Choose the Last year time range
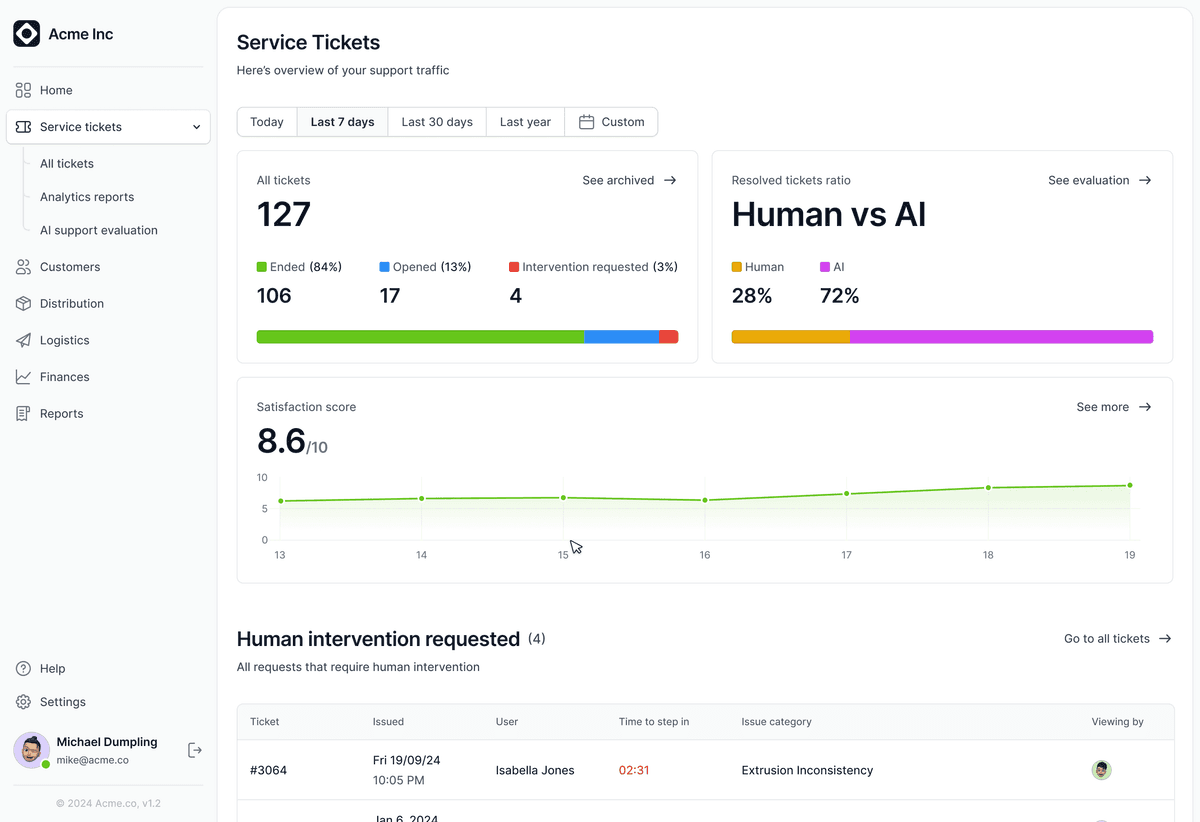The height and width of the screenshot is (822, 1200). [525, 122]
